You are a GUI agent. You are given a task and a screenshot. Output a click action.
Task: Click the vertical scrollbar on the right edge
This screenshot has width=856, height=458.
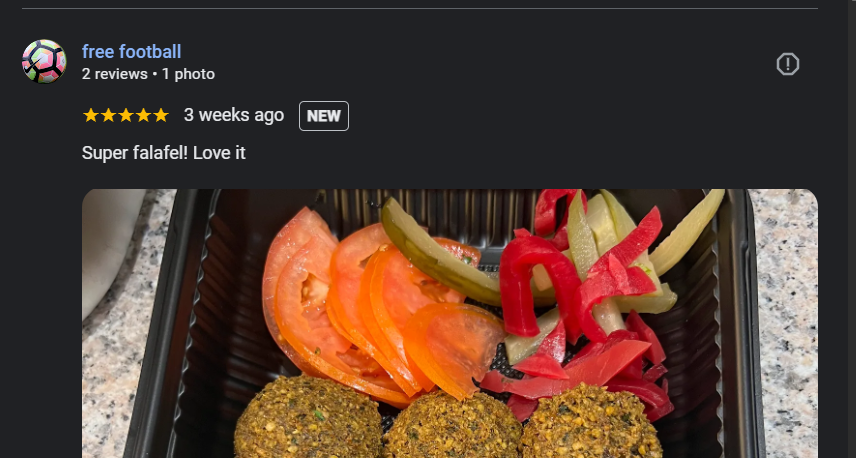coord(851,229)
